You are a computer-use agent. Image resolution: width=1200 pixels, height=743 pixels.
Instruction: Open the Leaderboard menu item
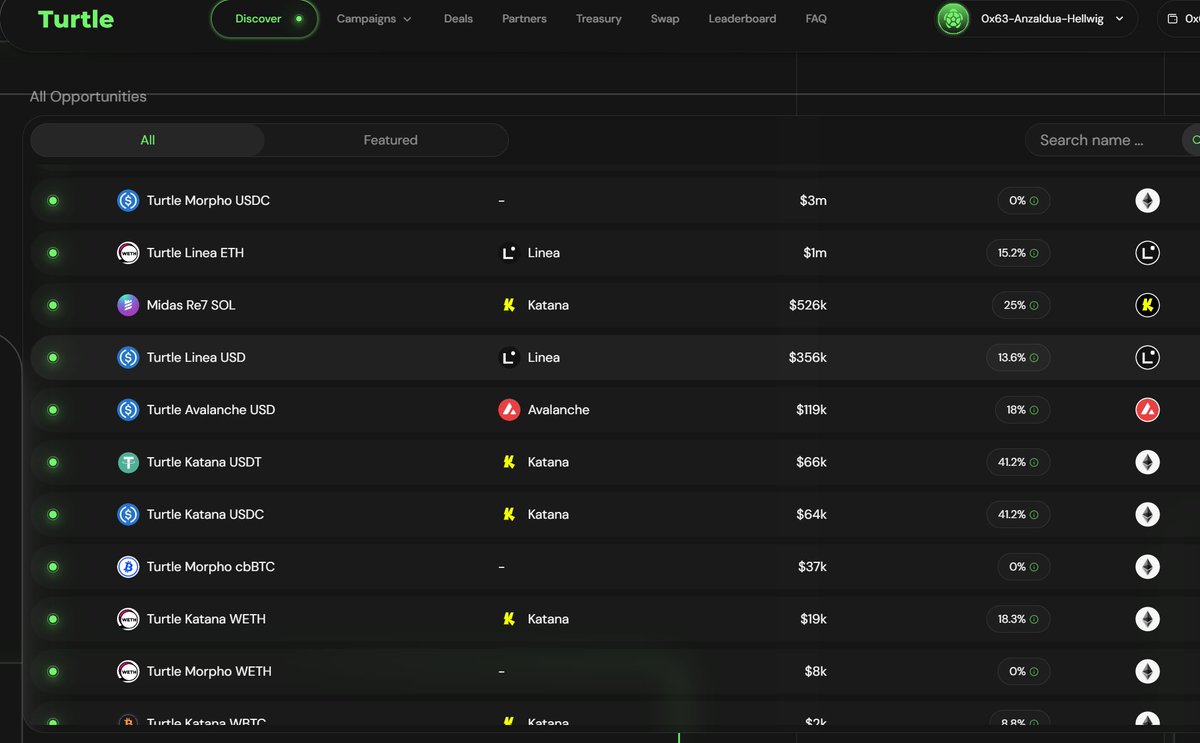[742, 19]
